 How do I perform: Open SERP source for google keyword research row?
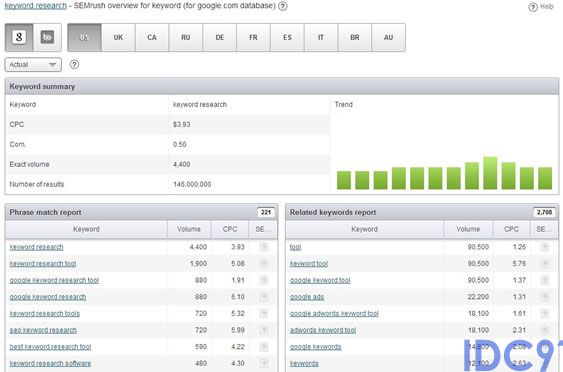264,297
